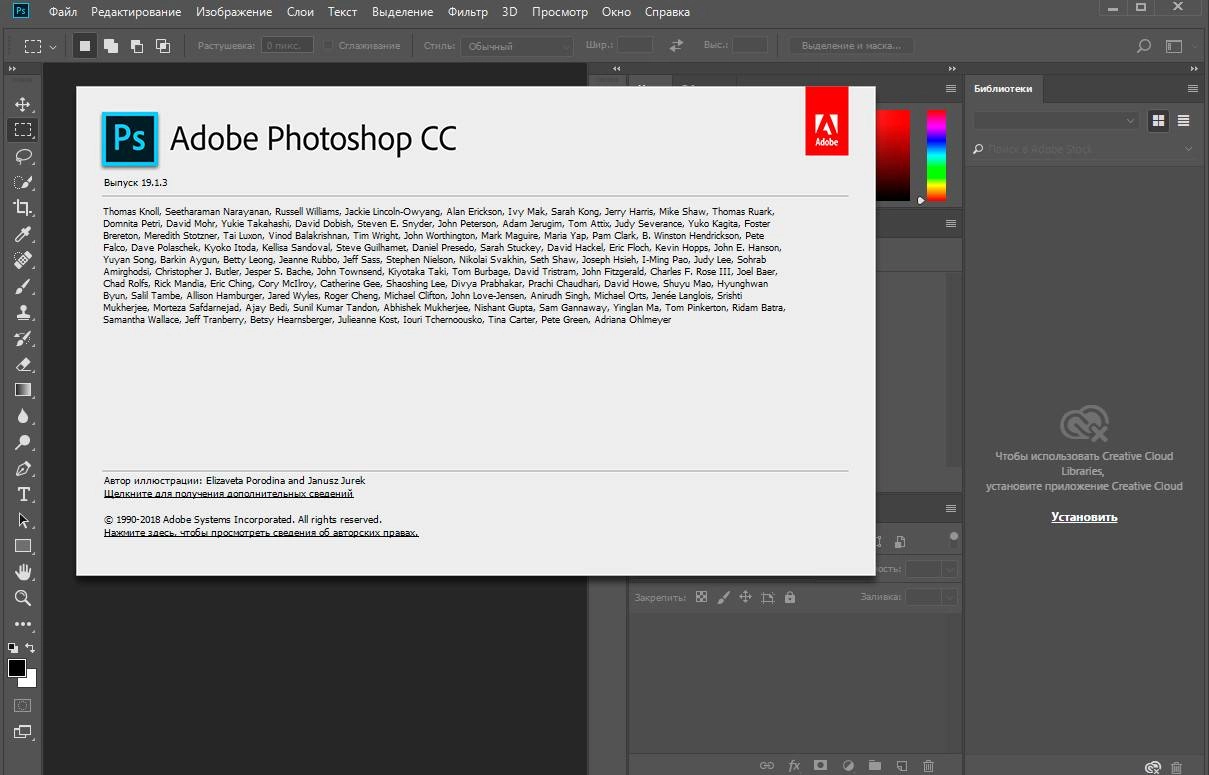
Task: Create a new layer in Layers panel
Action: pos(901,766)
